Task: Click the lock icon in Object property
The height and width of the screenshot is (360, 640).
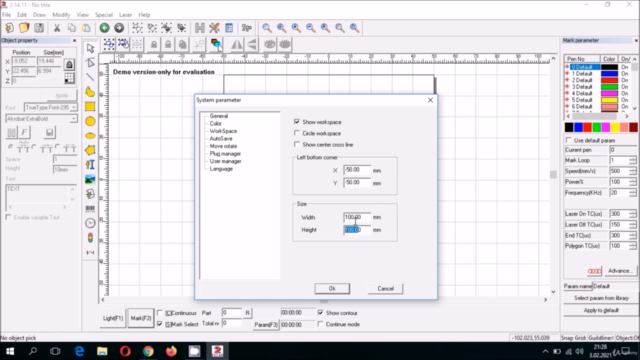Action: coord(69,64)
